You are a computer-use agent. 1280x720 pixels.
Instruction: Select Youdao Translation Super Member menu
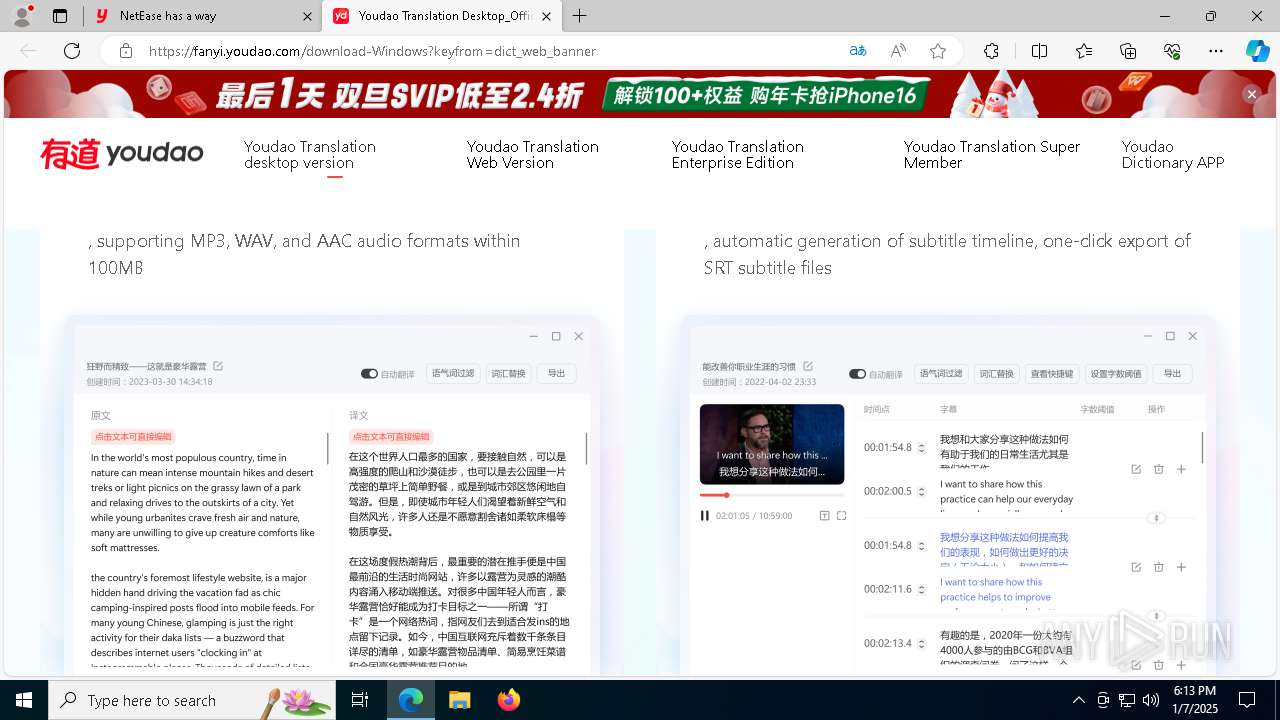(x=992, y=155)
